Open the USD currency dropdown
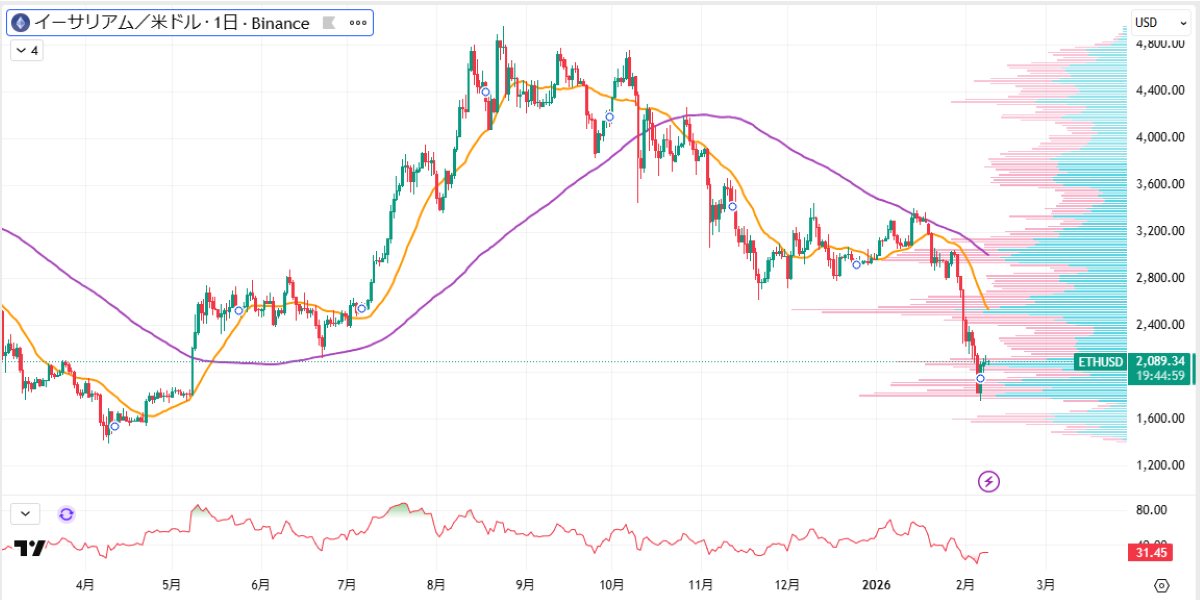Image resolution: width=1200 pixels, height=600 pixels. click(1160, 22)
